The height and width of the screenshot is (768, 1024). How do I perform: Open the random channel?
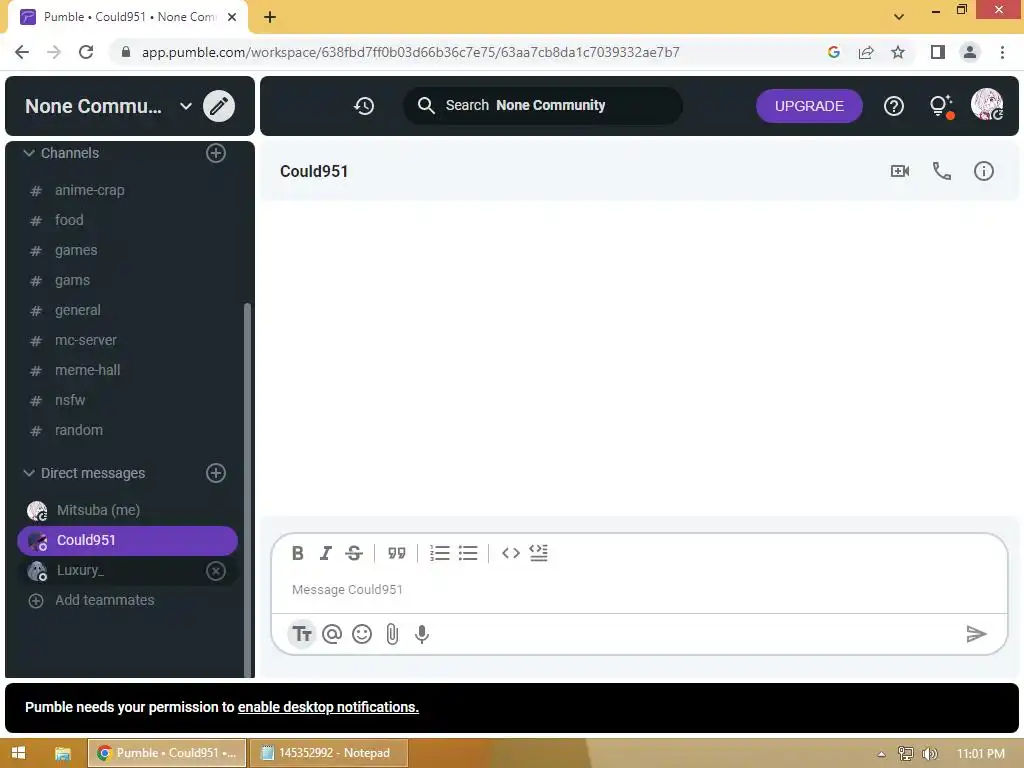pyautogui.click(x=127, y=430)
